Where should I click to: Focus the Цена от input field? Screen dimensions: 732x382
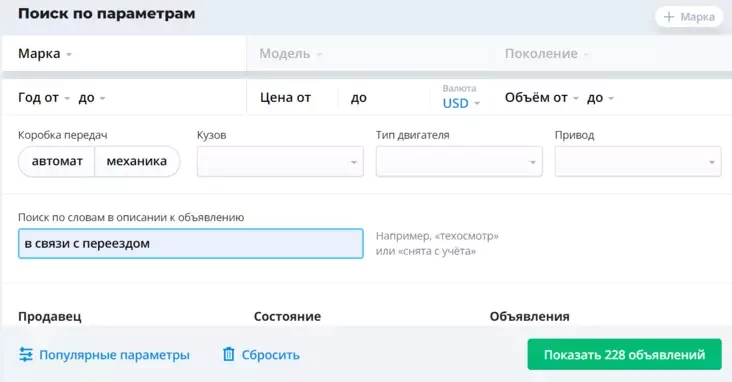pyautogui.click(x=293, y=98)
